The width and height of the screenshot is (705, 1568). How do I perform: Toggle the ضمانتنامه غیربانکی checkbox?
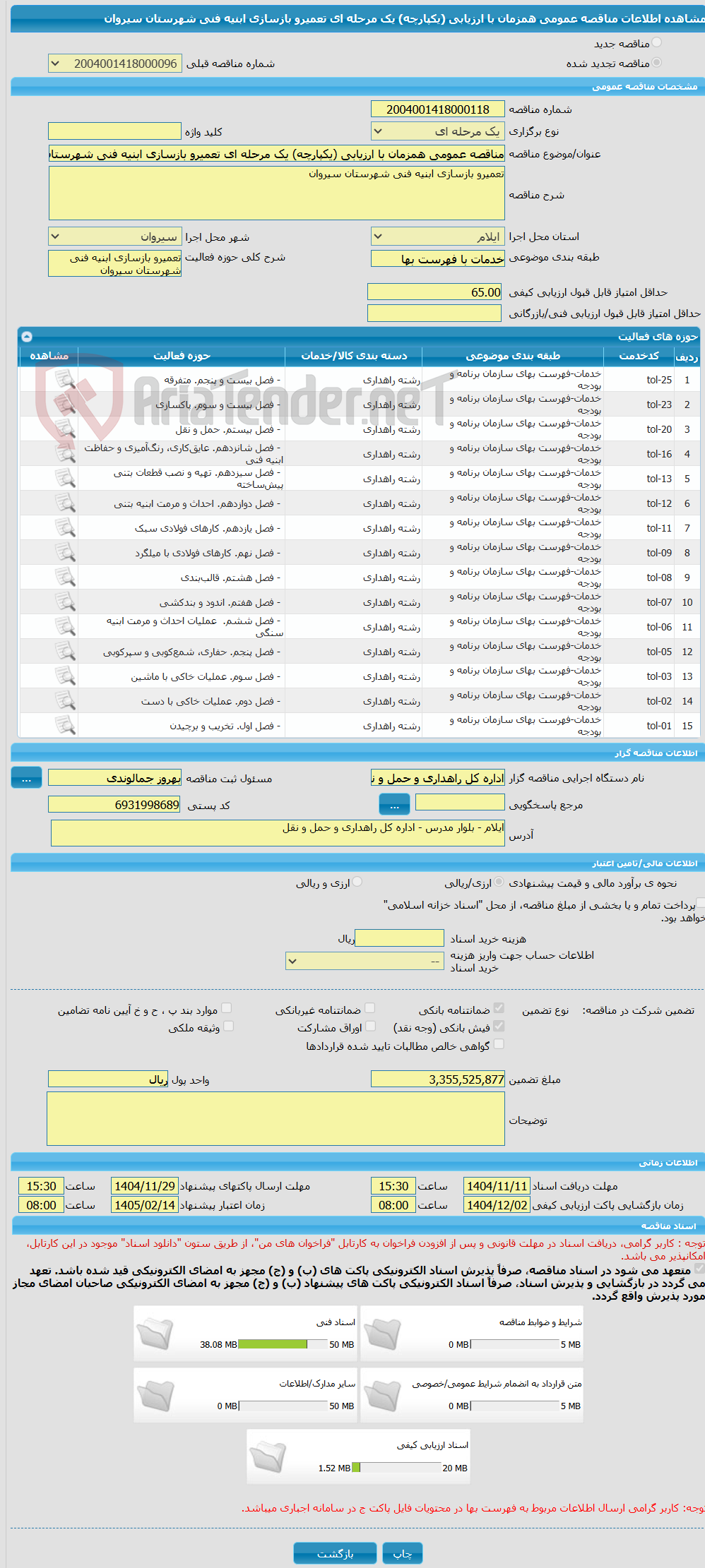369,1008
